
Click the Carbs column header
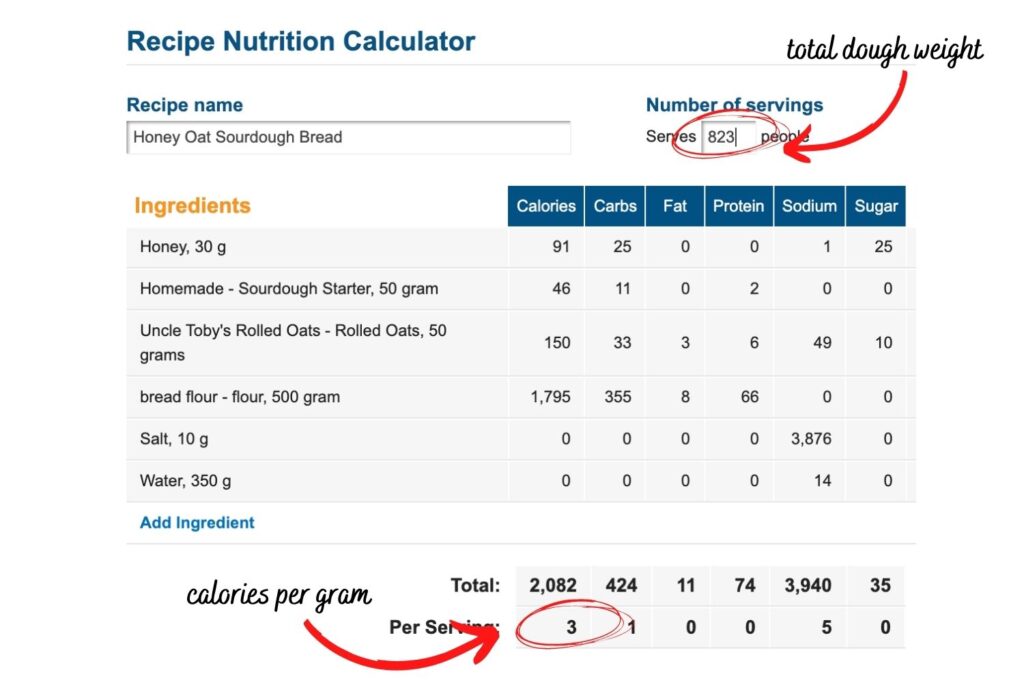pyautogui.click(x=615, y=206)
